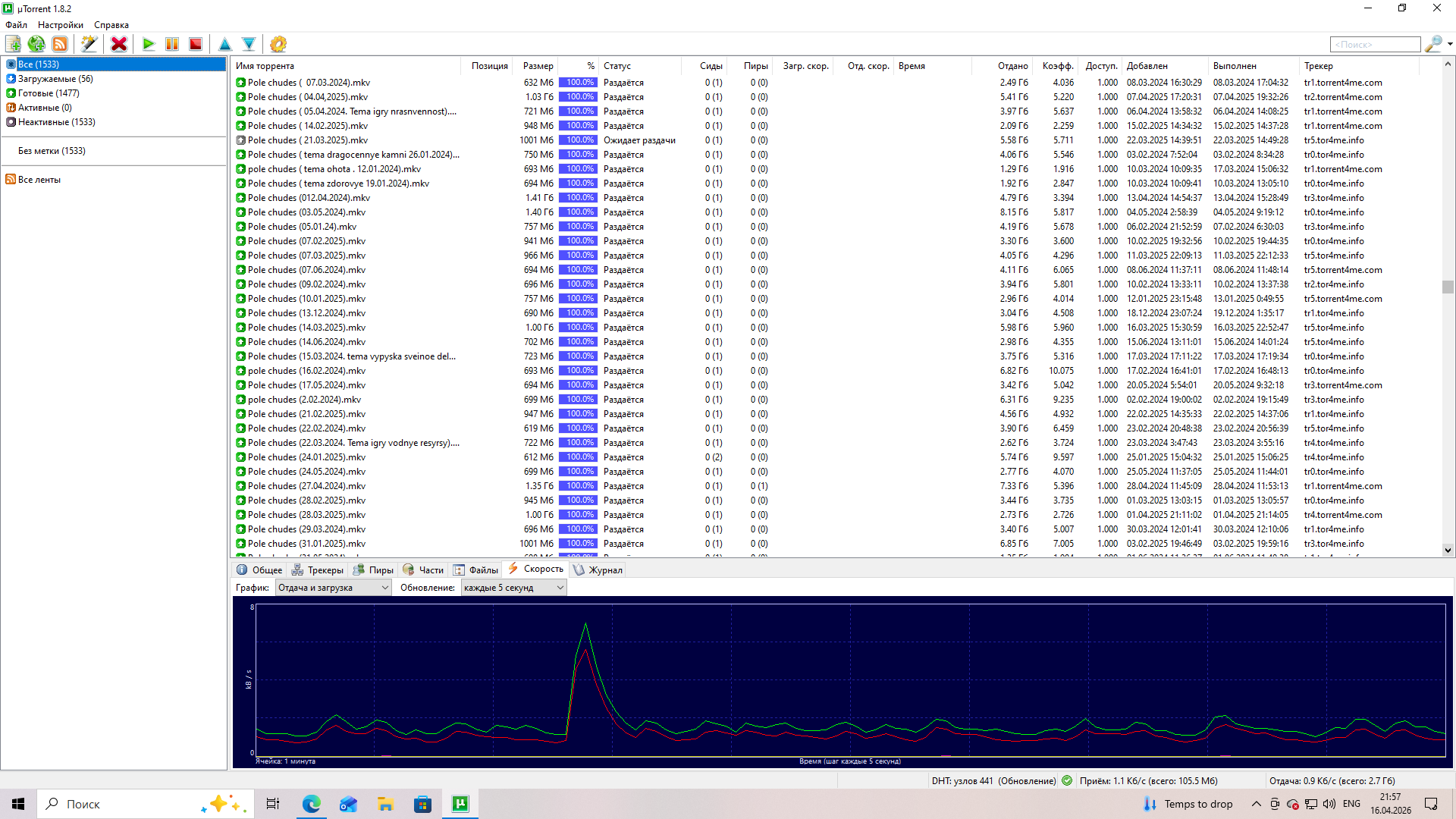Screen dimensions: 1456x819
Task: Expand the search provider dropdown arrow
Action: click(x=1450, y=44)
